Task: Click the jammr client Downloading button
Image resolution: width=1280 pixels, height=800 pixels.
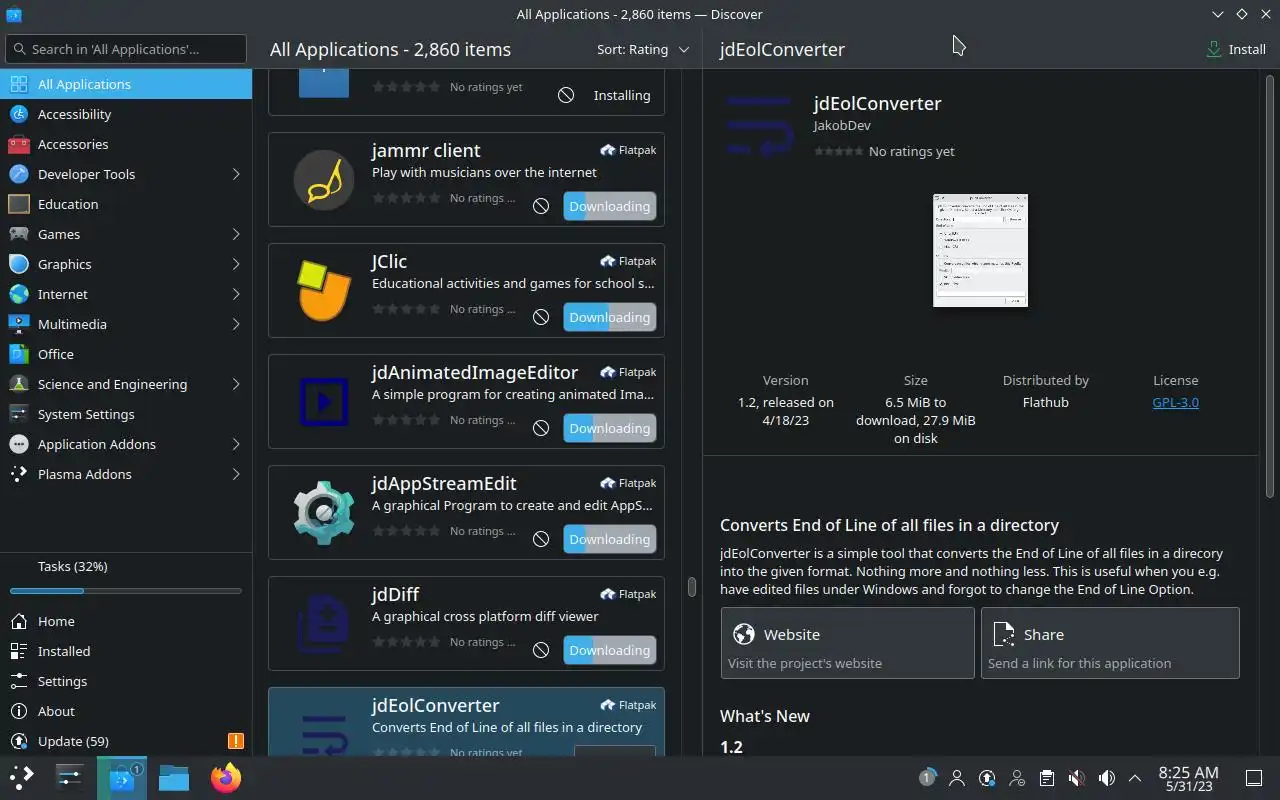Action: click(610, 206)
